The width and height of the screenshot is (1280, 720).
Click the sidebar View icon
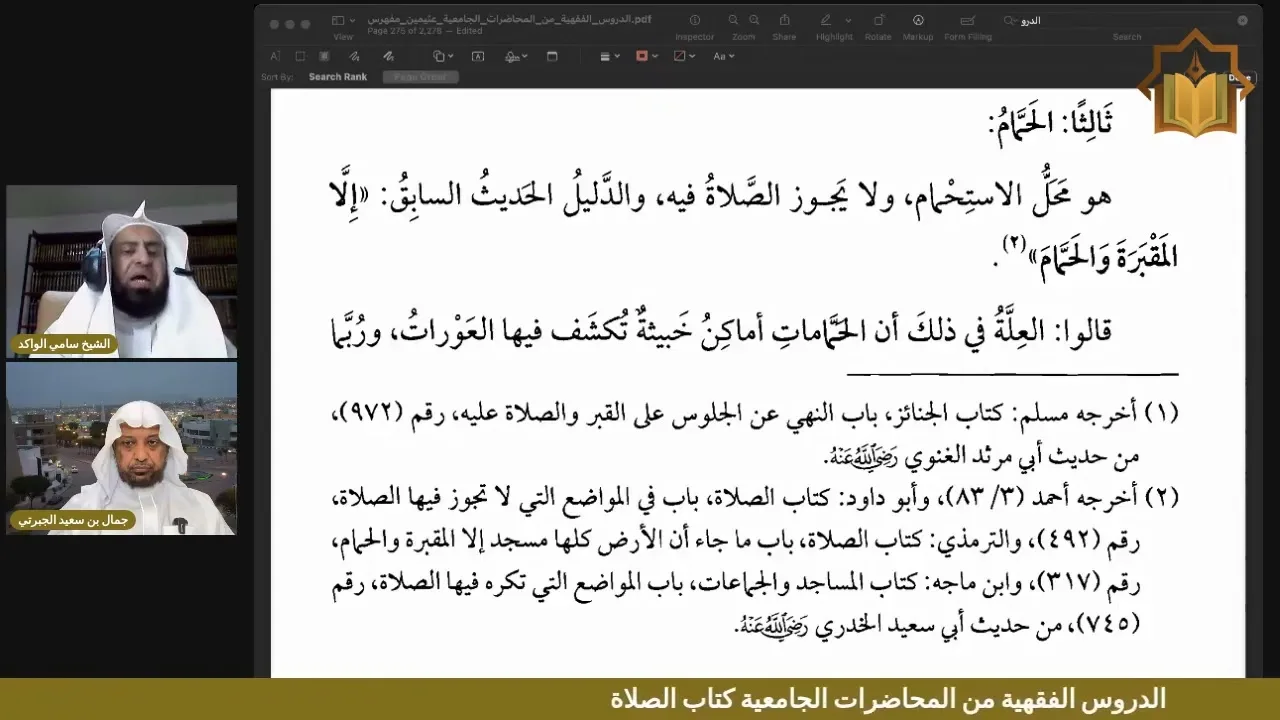tap(338, 20)
